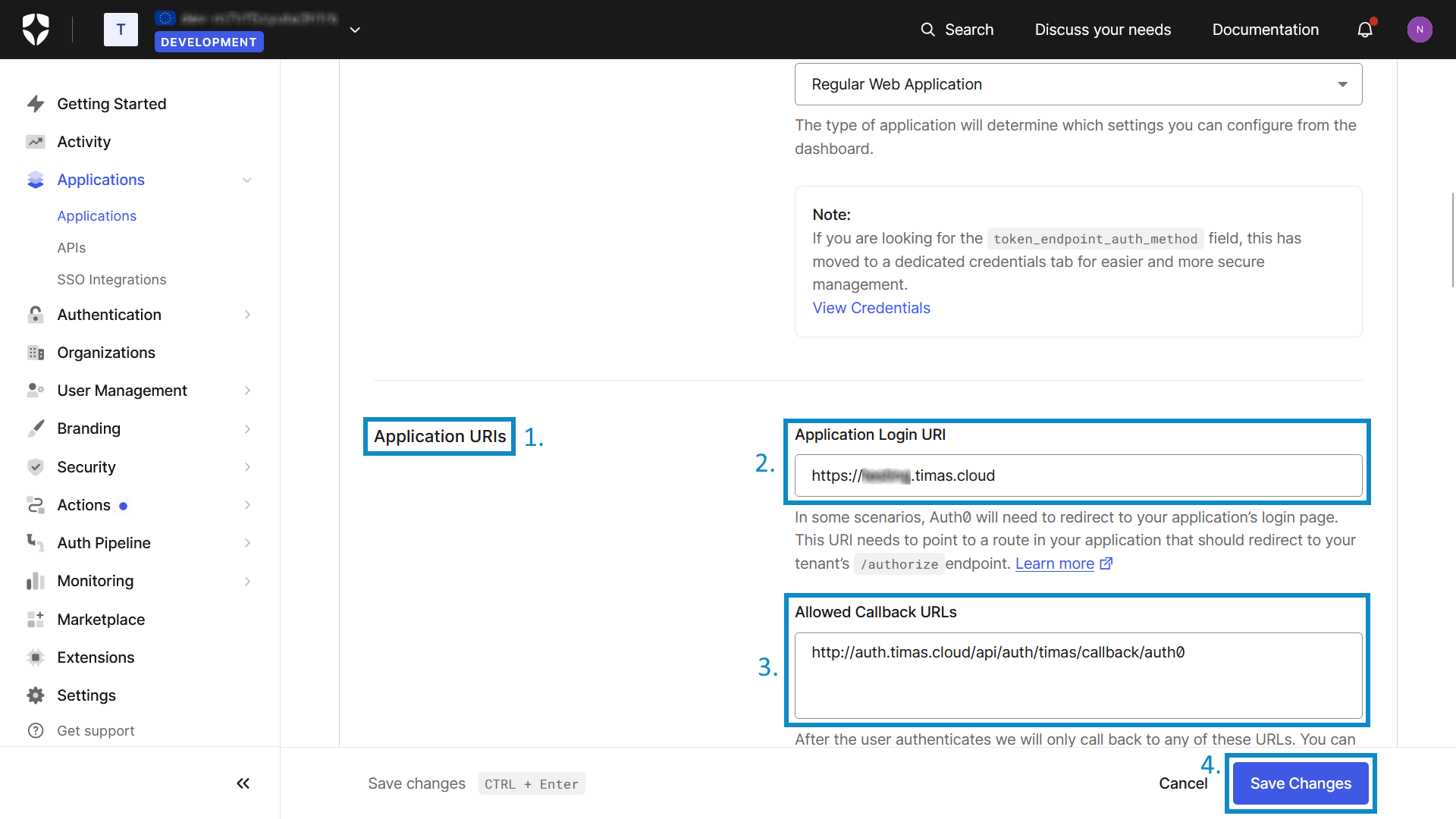Click the Security shield icon

(x=36, y=467)
